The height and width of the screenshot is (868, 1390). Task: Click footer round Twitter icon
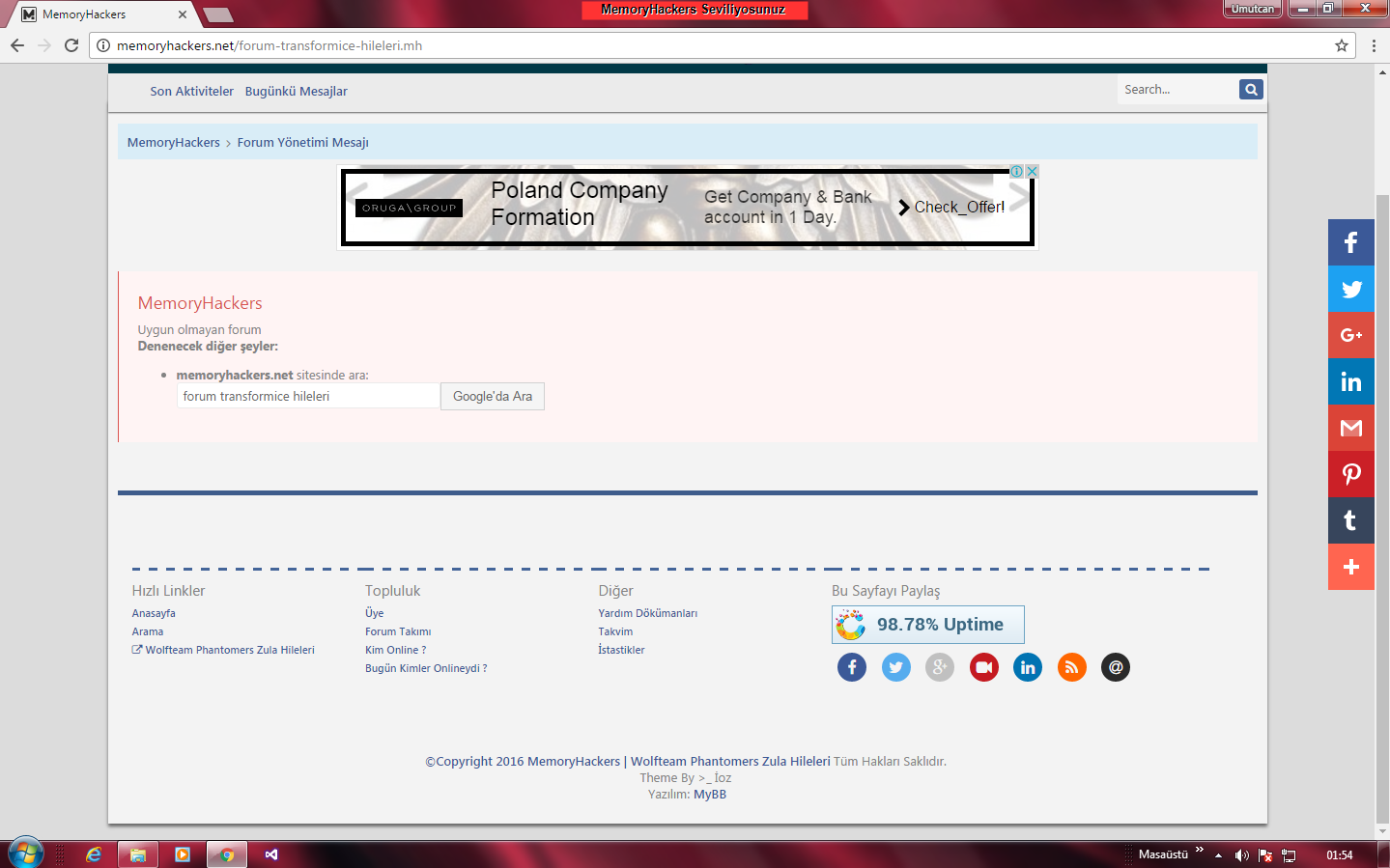896,667
